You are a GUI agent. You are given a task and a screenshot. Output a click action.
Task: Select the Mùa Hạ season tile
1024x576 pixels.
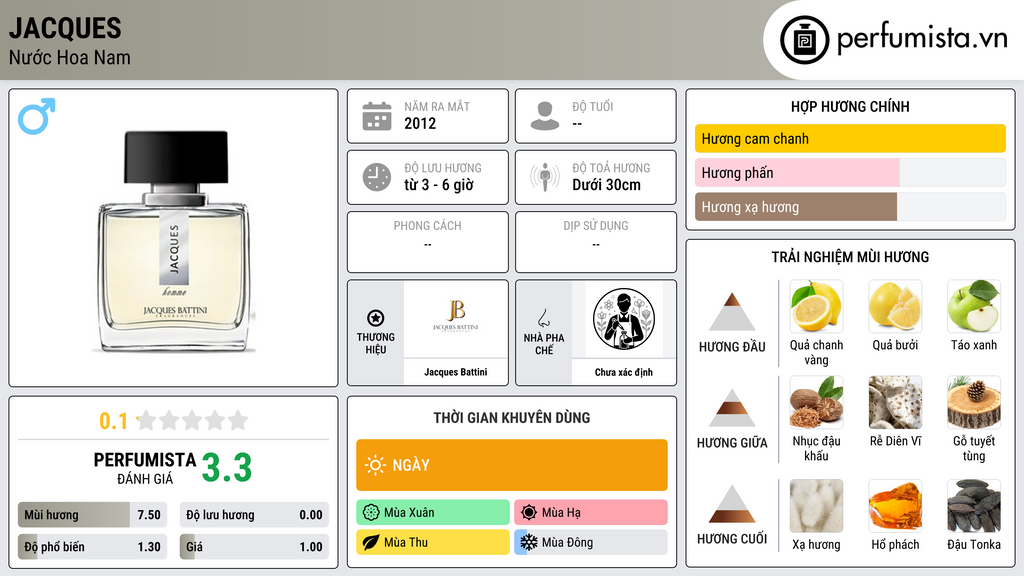[591, 513]
